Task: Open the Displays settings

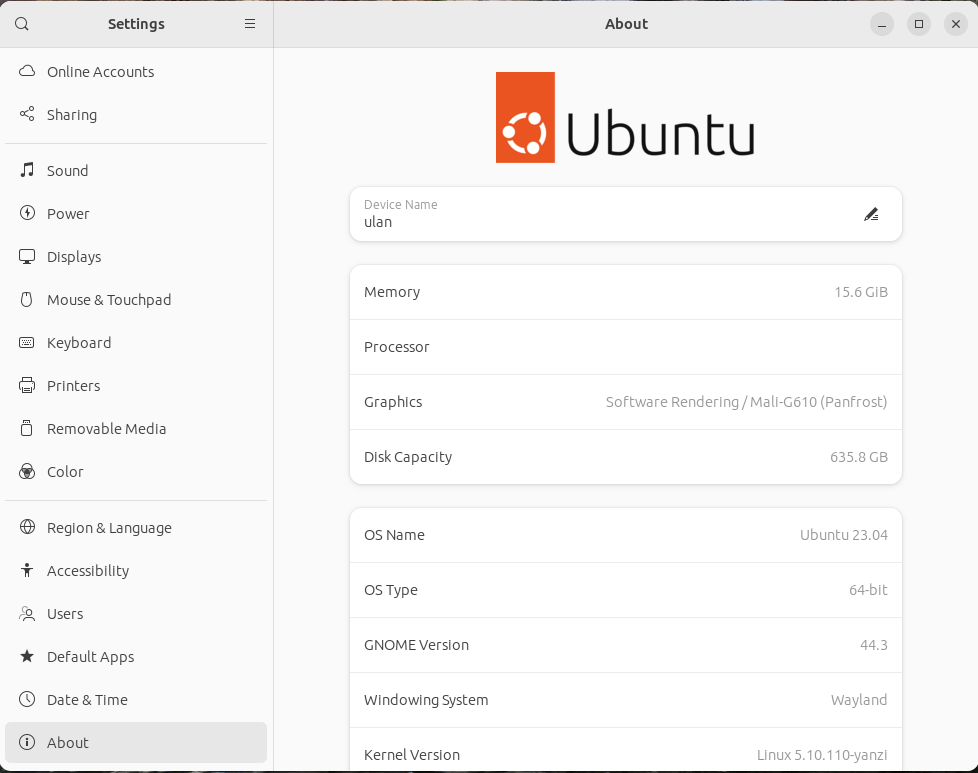Action: [x=136, y=256]
